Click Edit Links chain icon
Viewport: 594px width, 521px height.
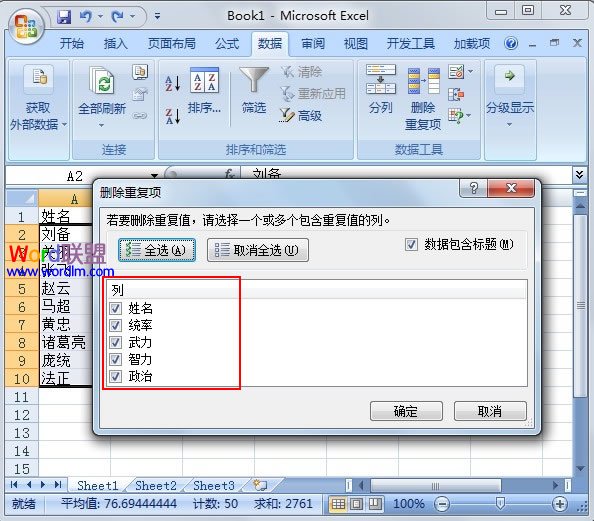[140, 116]
